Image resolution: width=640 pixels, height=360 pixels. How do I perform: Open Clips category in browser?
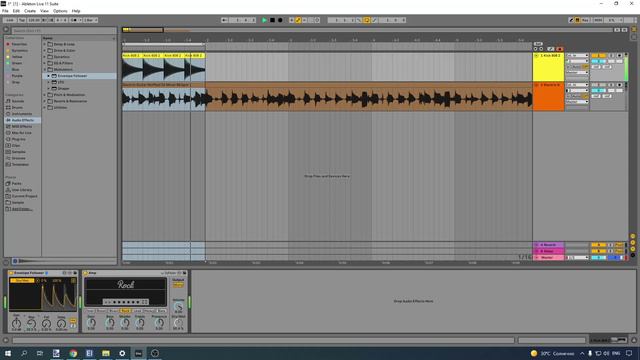(x=16, y=145)
